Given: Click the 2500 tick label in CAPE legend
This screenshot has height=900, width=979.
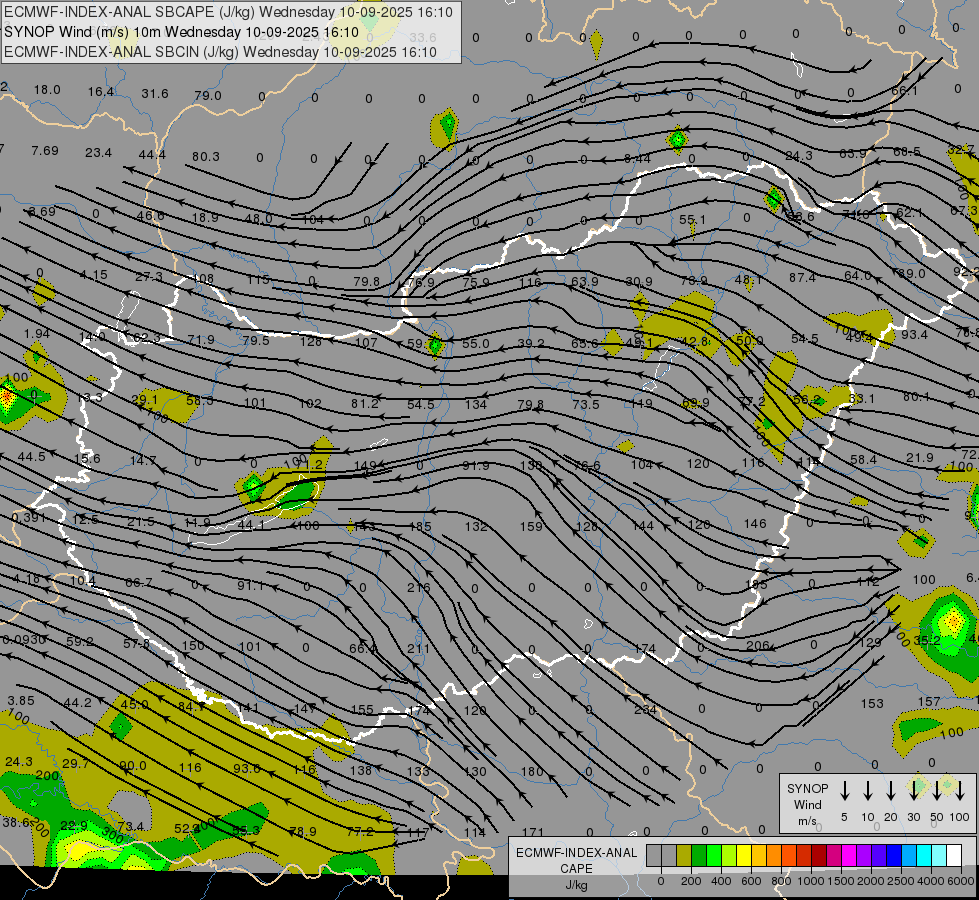Looking at the screenshot, I should coord(901,881).
